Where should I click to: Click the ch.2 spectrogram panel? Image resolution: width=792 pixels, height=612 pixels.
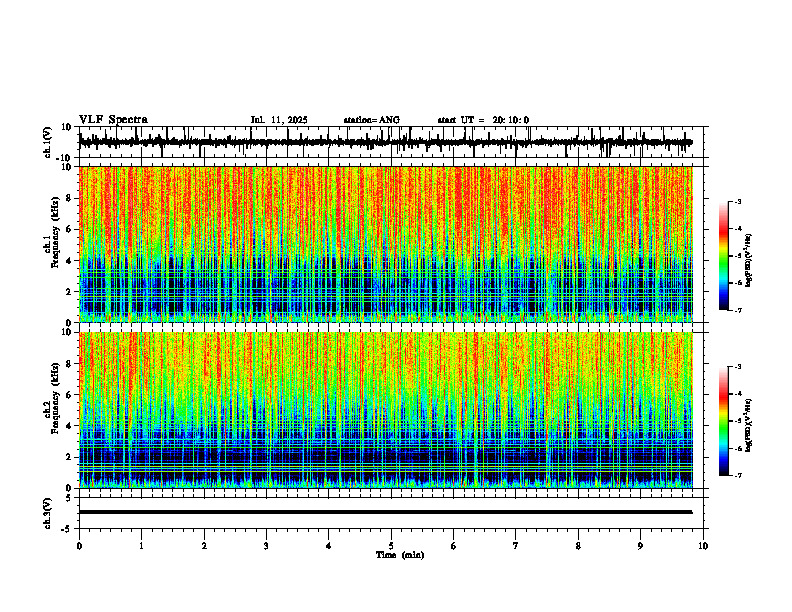click(x=385, y=410)
